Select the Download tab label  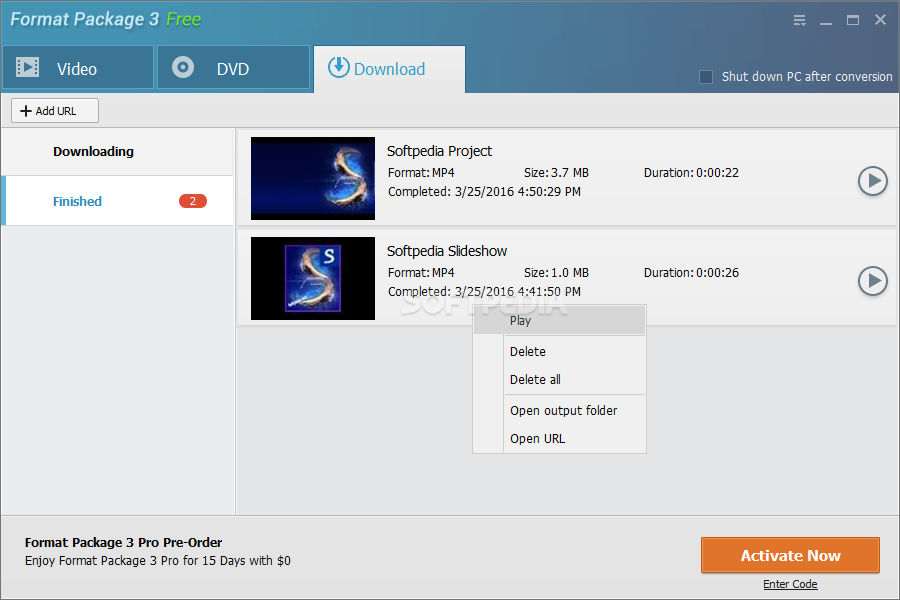pos(389,69)
